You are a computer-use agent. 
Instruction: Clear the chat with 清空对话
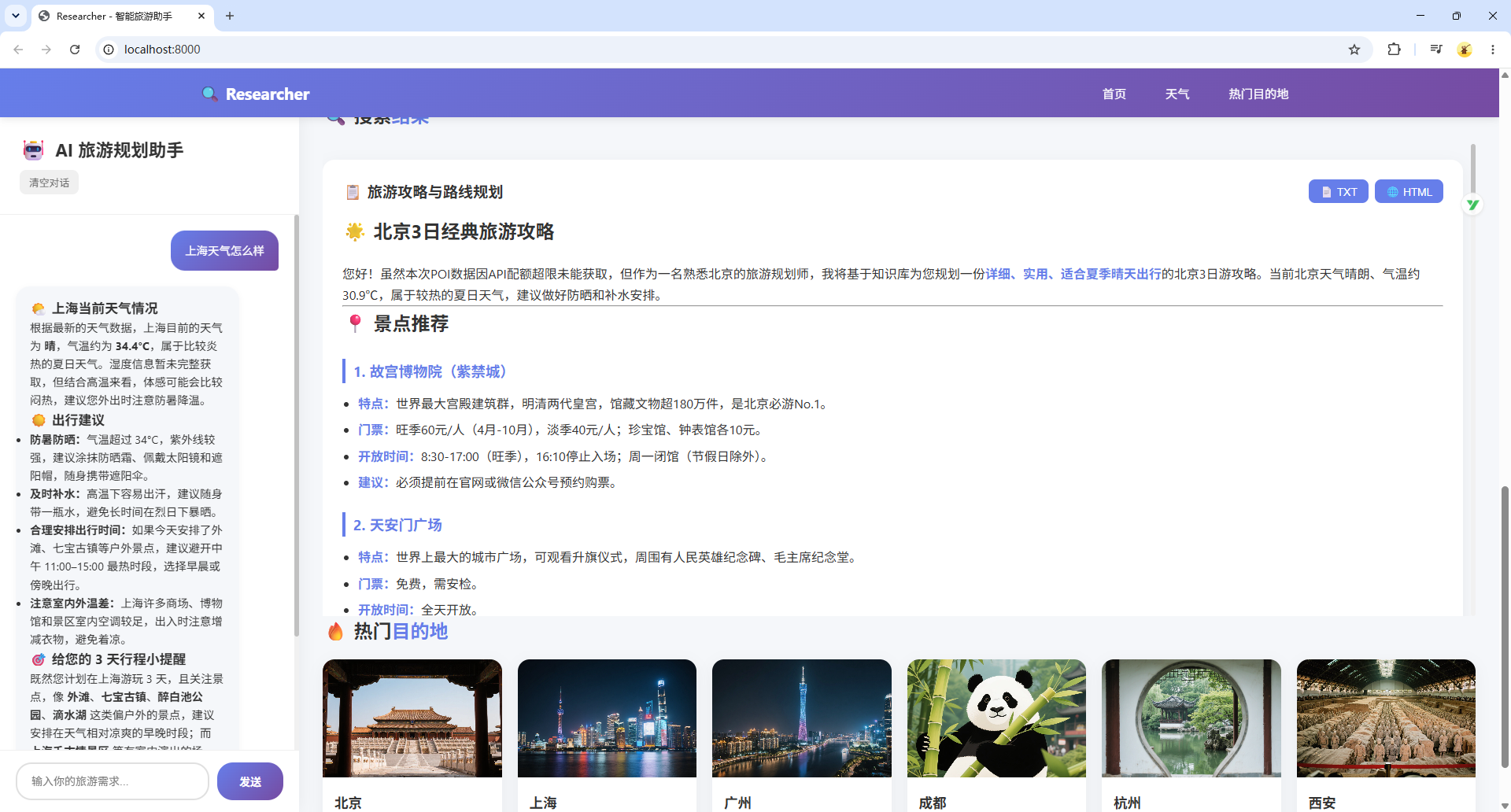point(49,183)
